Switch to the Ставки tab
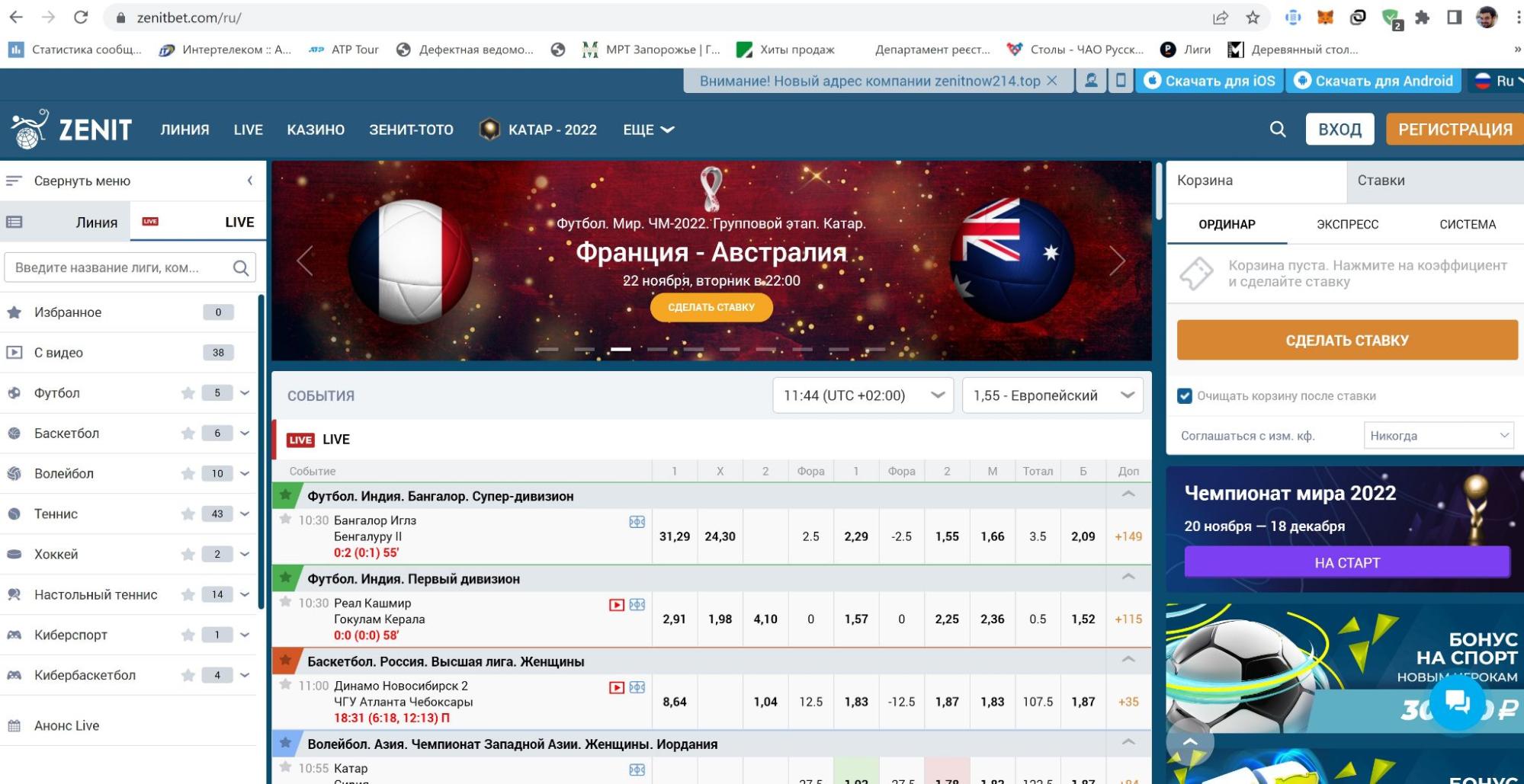This screenshot has width=1524, height=784. click(1435, 181)
